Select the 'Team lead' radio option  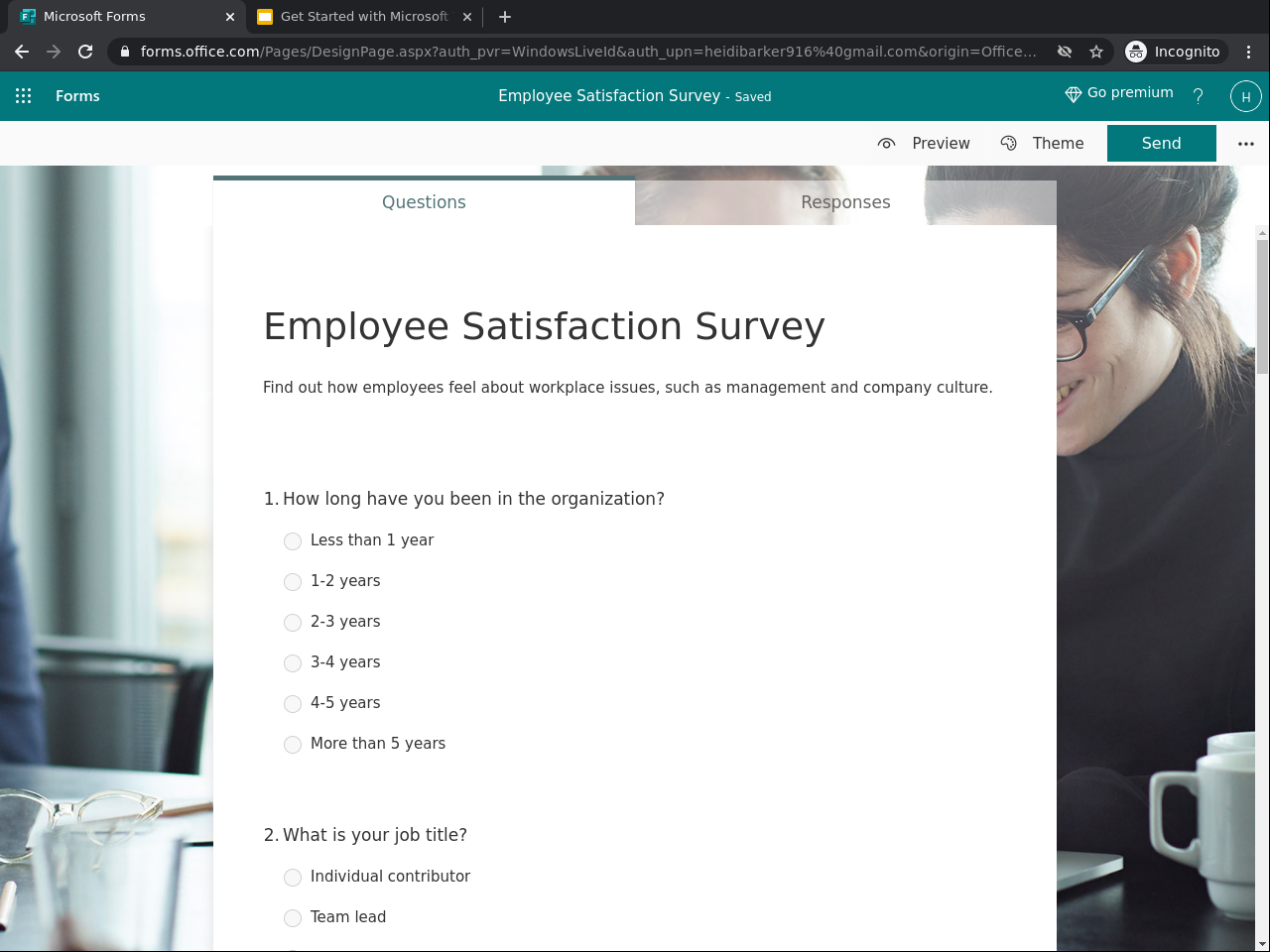pyautogui.click(x=293, y=918)
